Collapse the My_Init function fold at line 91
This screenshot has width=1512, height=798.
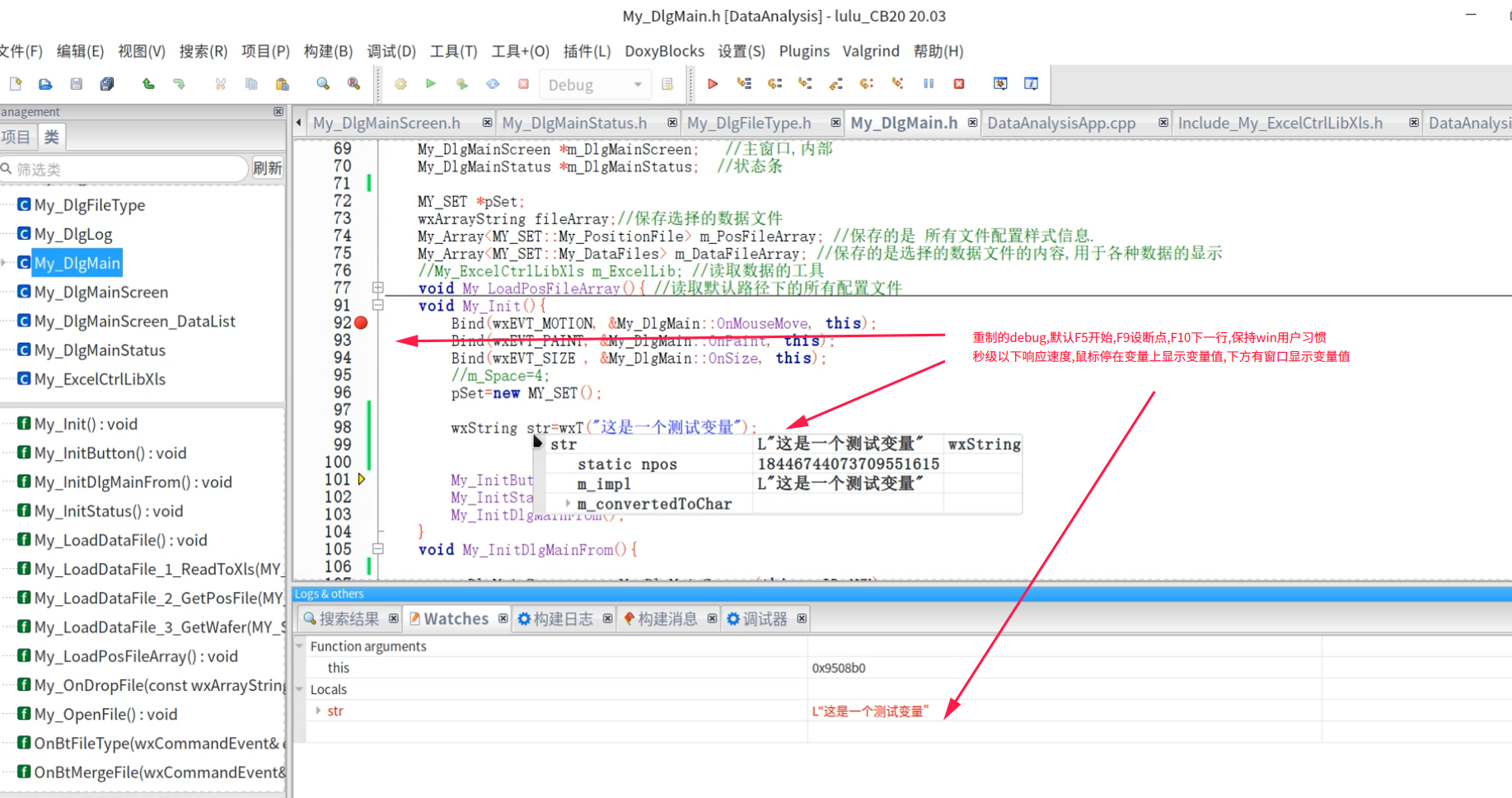click(377, 305)
